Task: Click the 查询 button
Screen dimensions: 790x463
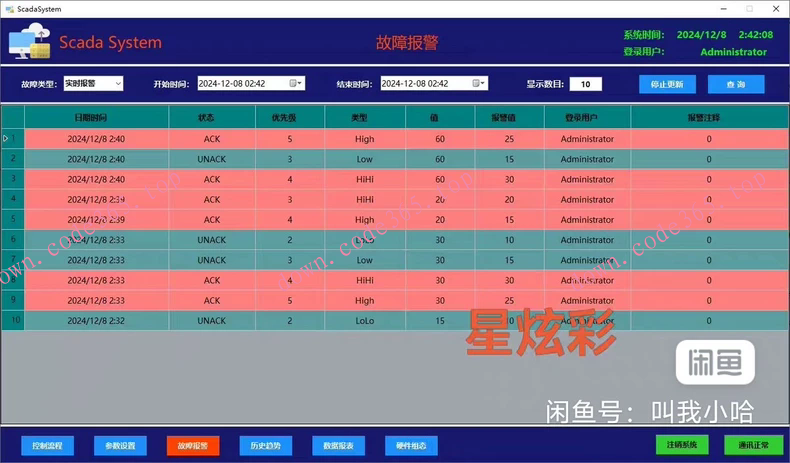Action: [x=736, y=84]
